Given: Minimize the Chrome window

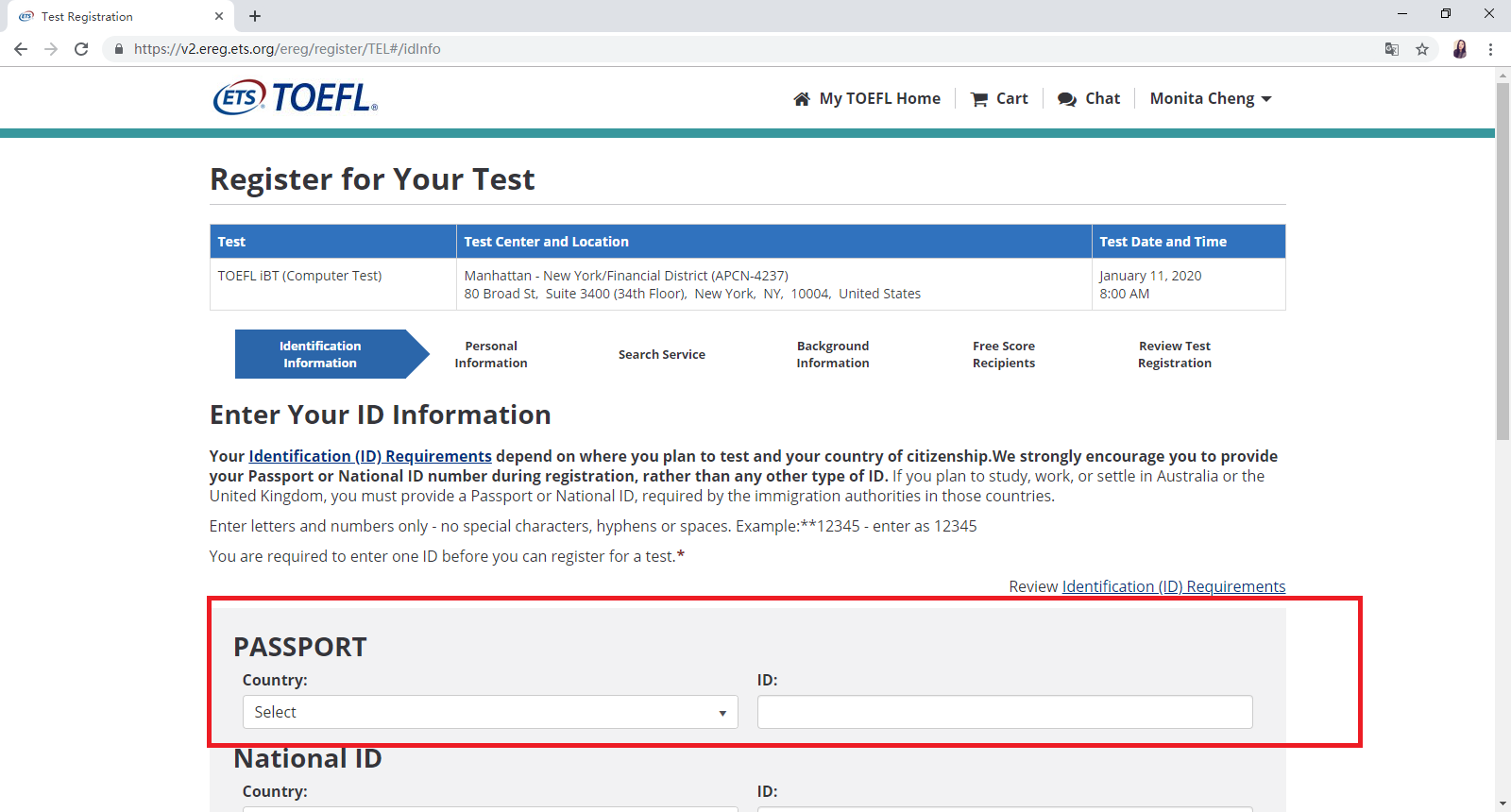Looking at the screenshot, I should tap(1402, 14).
